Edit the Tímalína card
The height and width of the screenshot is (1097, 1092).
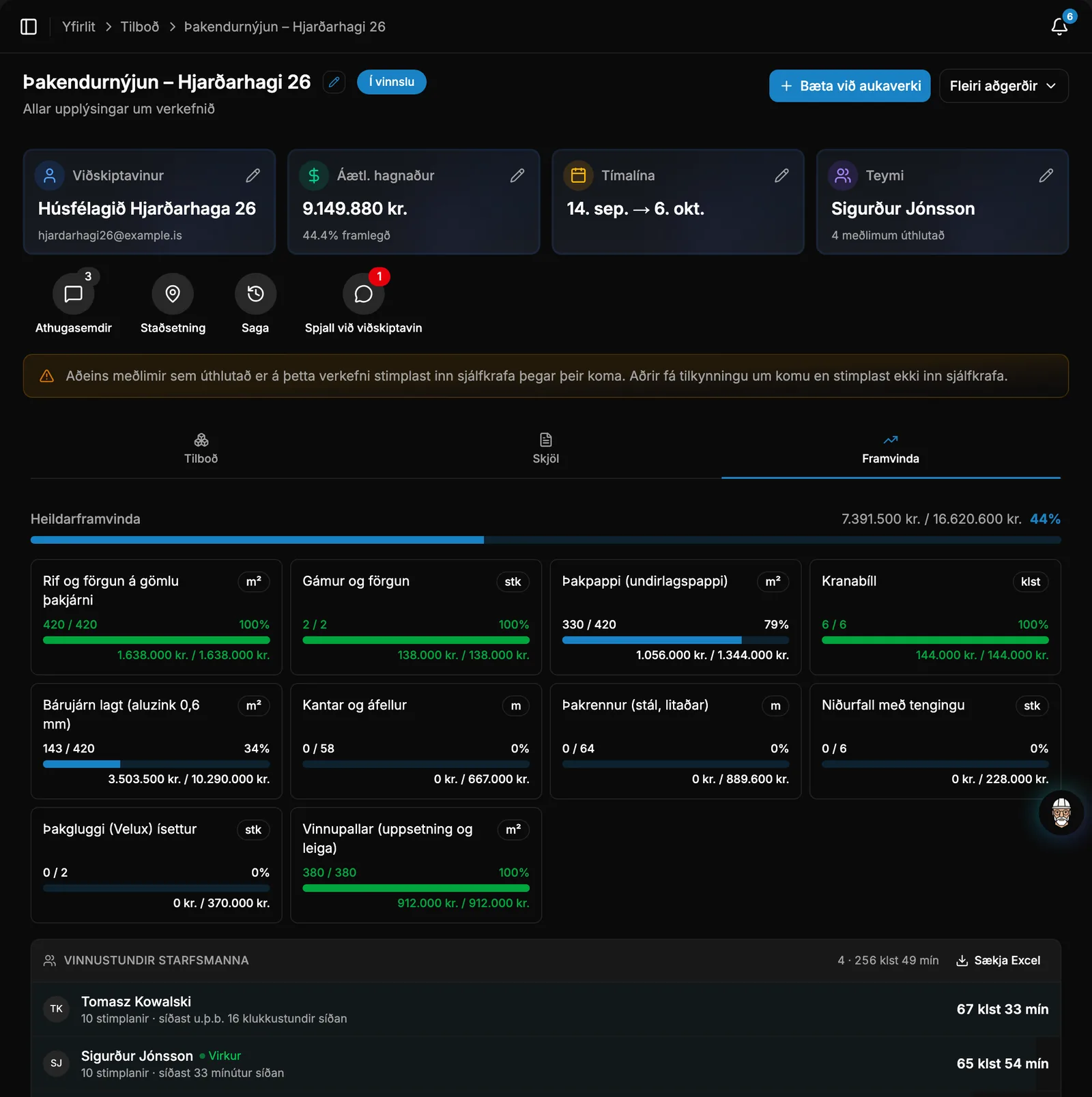[x=781, y=175]
